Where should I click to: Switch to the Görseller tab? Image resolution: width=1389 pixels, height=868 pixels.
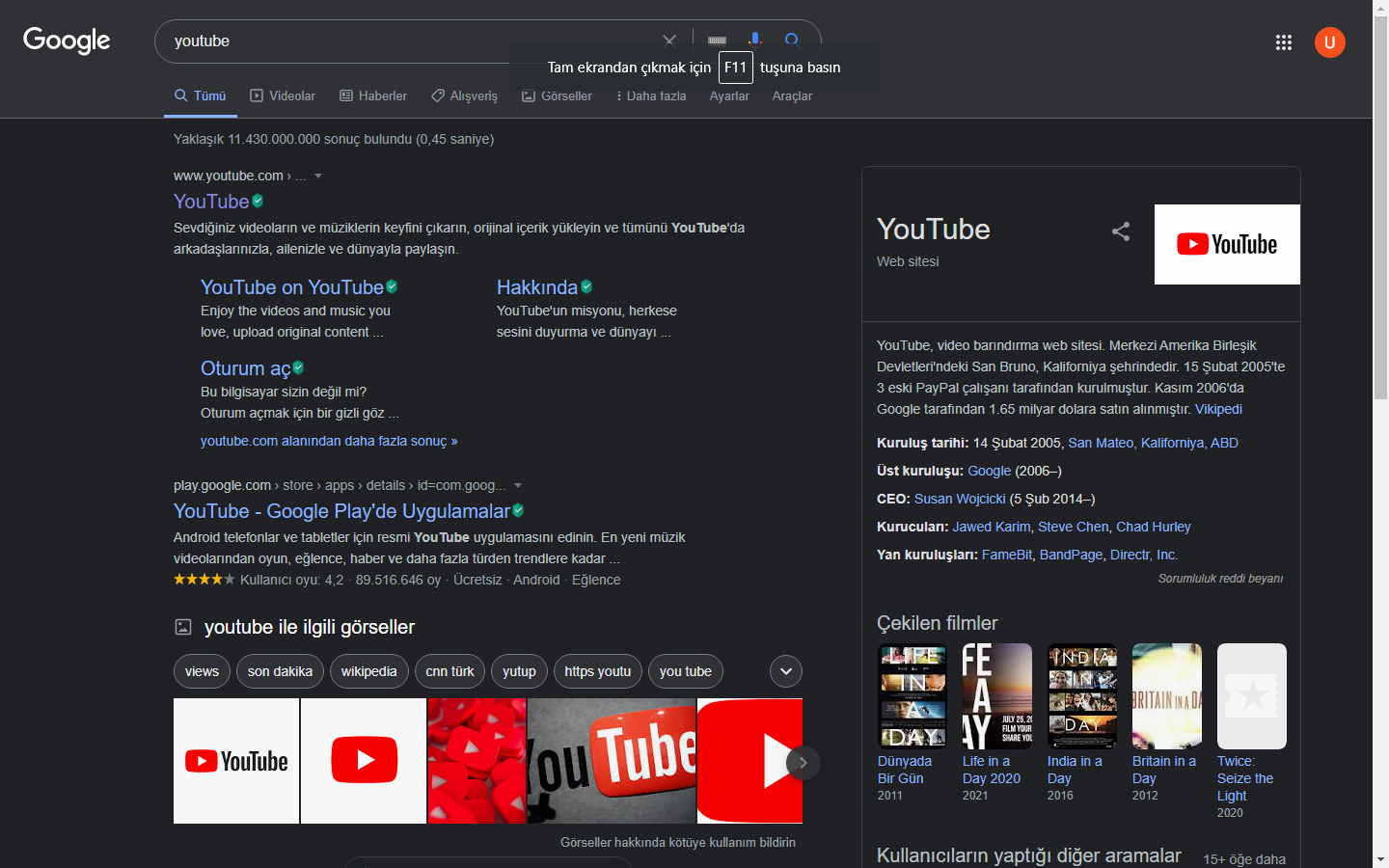[557, 95]
